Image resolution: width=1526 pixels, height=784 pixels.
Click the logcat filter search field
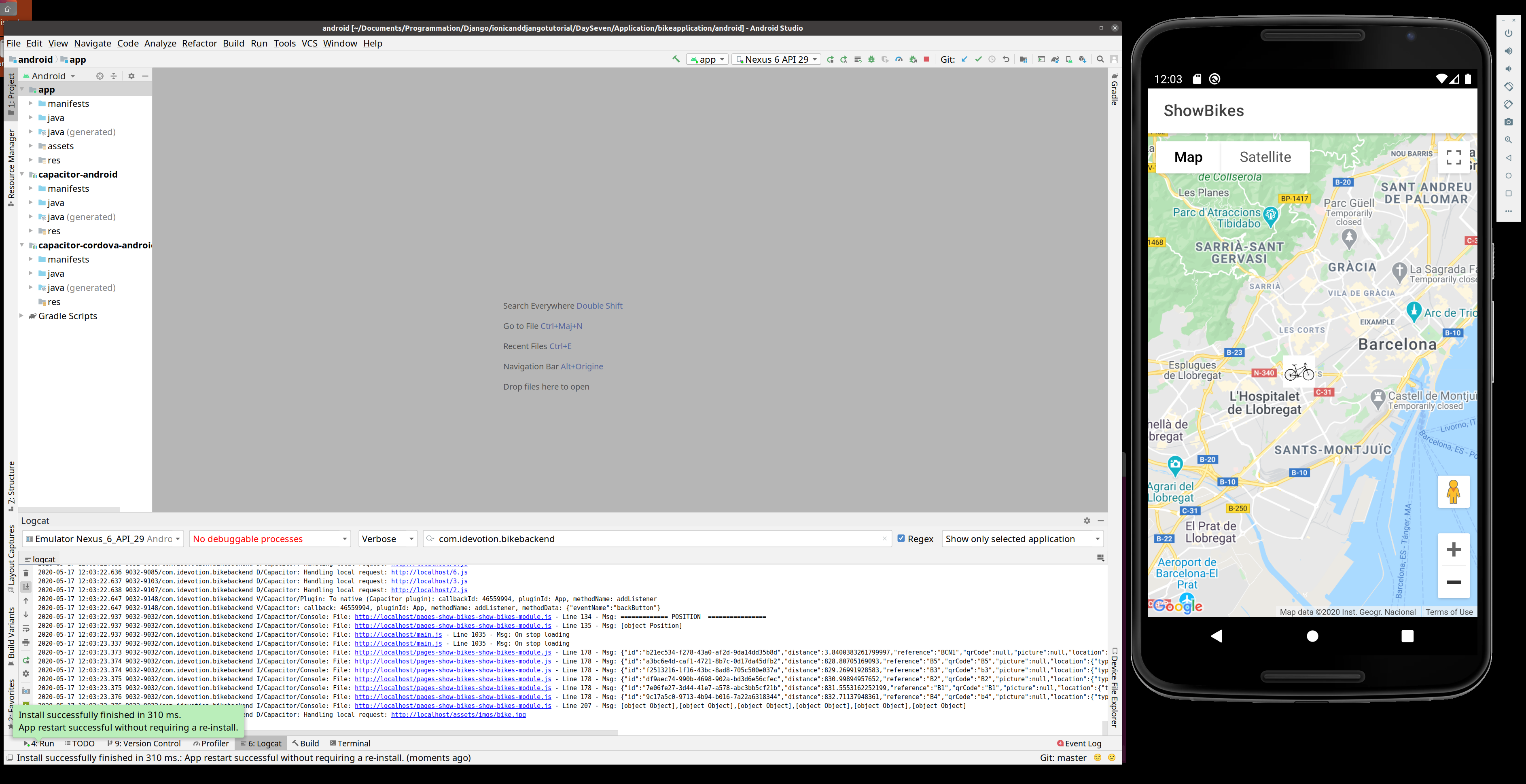657,539
